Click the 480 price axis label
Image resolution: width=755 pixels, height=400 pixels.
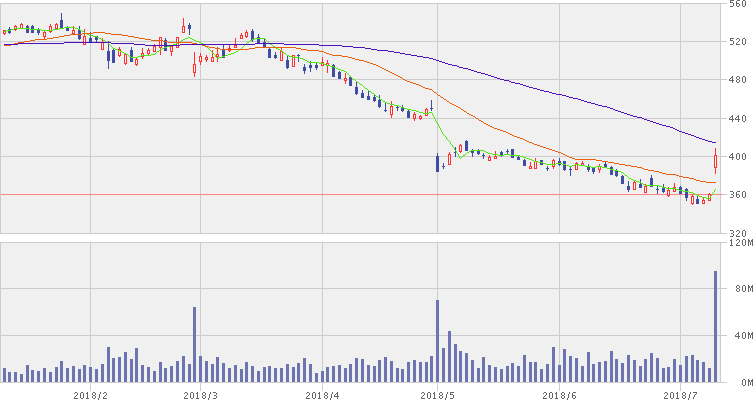coord(738,80)
